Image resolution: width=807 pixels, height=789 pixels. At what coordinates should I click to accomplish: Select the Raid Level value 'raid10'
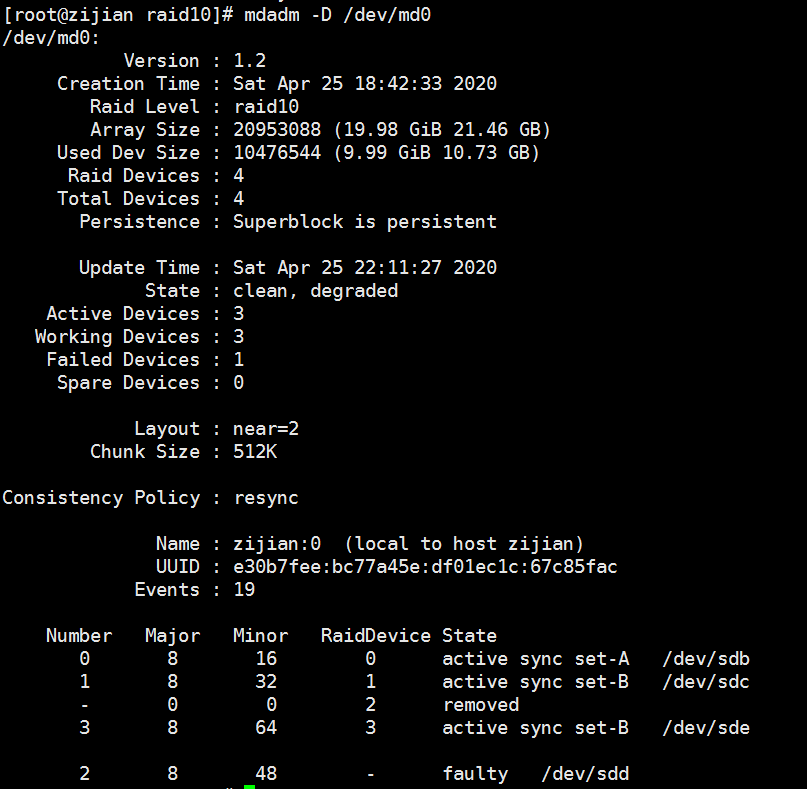click(x=266, y=107)
